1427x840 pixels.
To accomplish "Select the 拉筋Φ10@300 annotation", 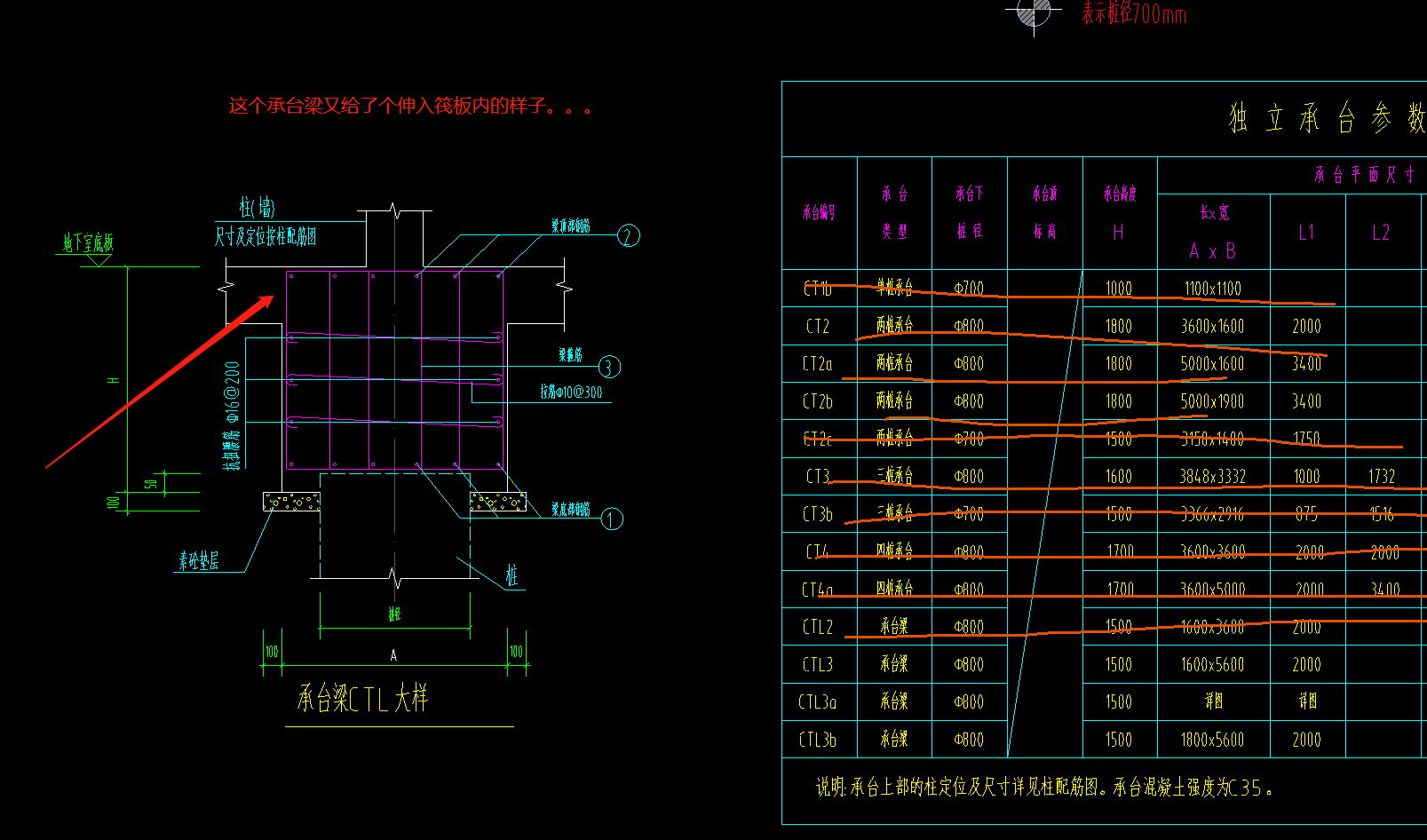I will point(571,392).
